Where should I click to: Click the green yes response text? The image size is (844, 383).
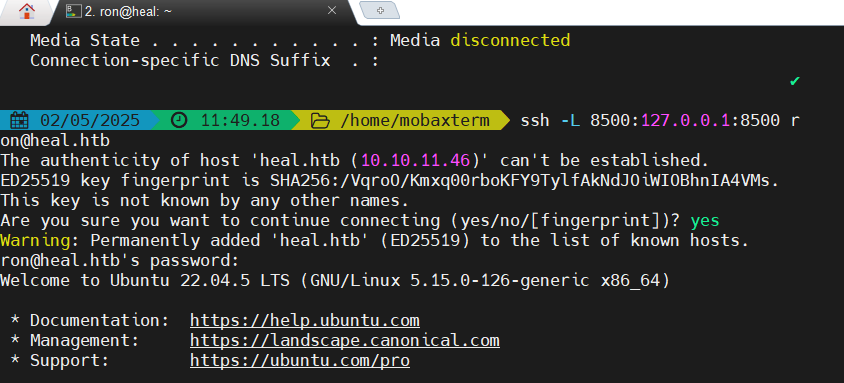click(705, 221)
